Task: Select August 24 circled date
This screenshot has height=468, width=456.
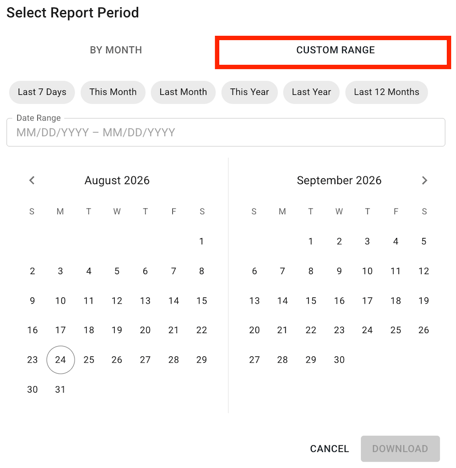Action: click(x=60, y=360)
